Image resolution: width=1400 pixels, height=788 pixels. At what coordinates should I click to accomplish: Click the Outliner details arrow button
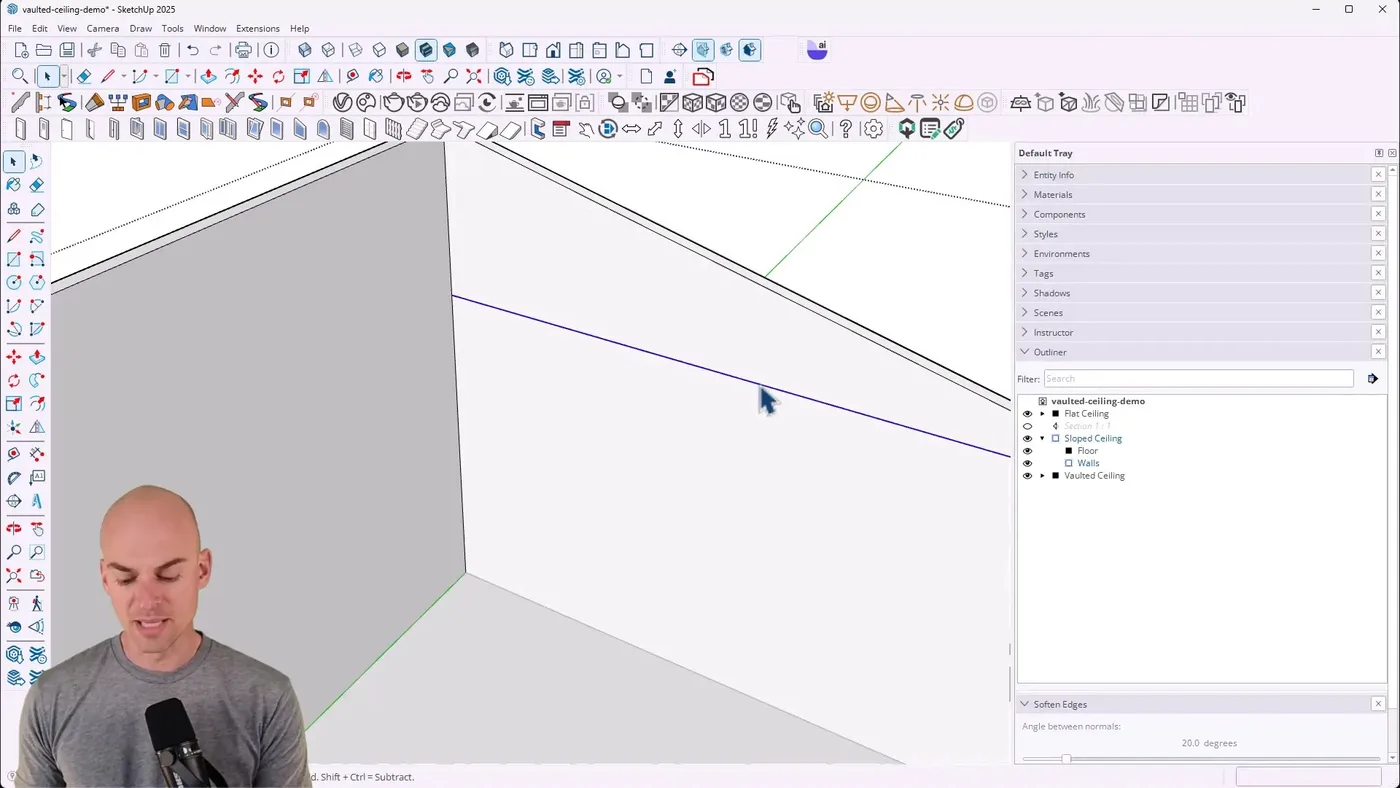pos(1373,379)
